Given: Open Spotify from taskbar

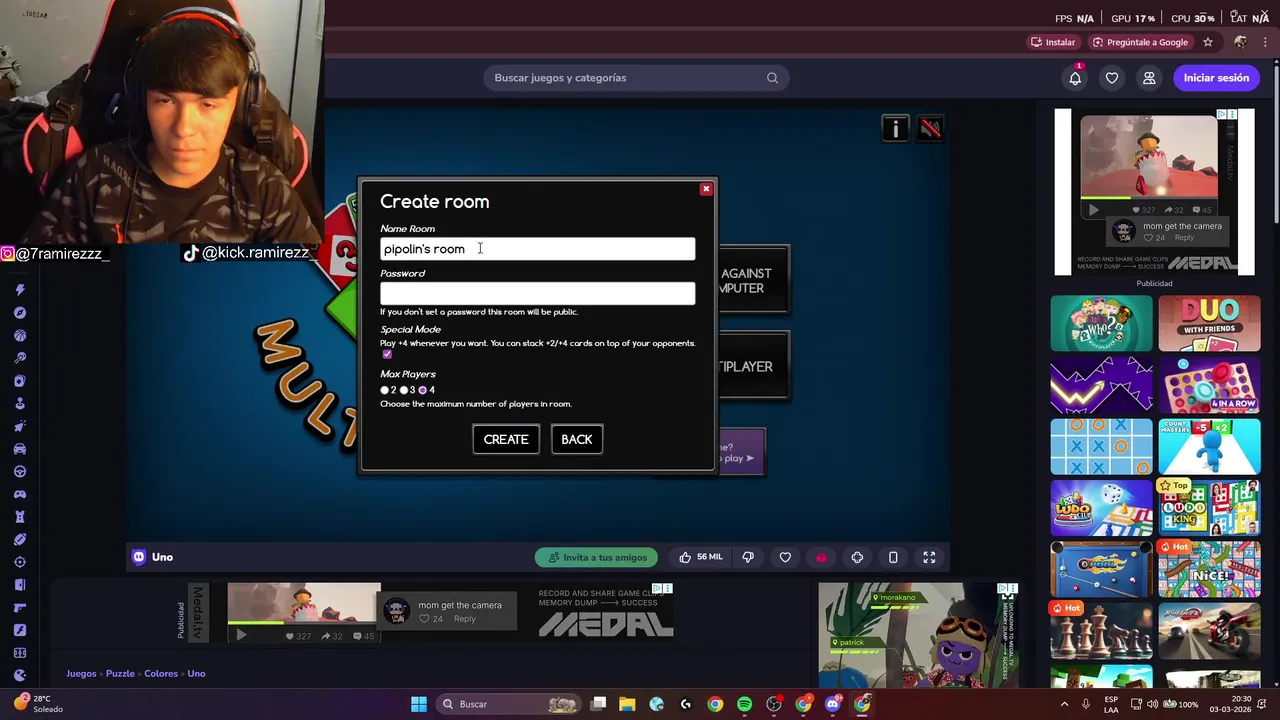Looking at the screenshot, I should (x=744, y=704).
